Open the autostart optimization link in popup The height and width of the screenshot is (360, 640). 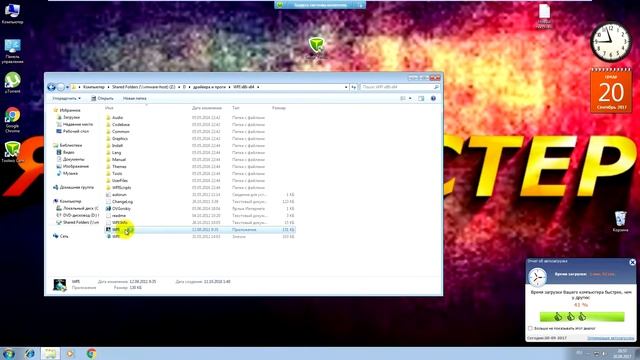(x=611, y=338)
